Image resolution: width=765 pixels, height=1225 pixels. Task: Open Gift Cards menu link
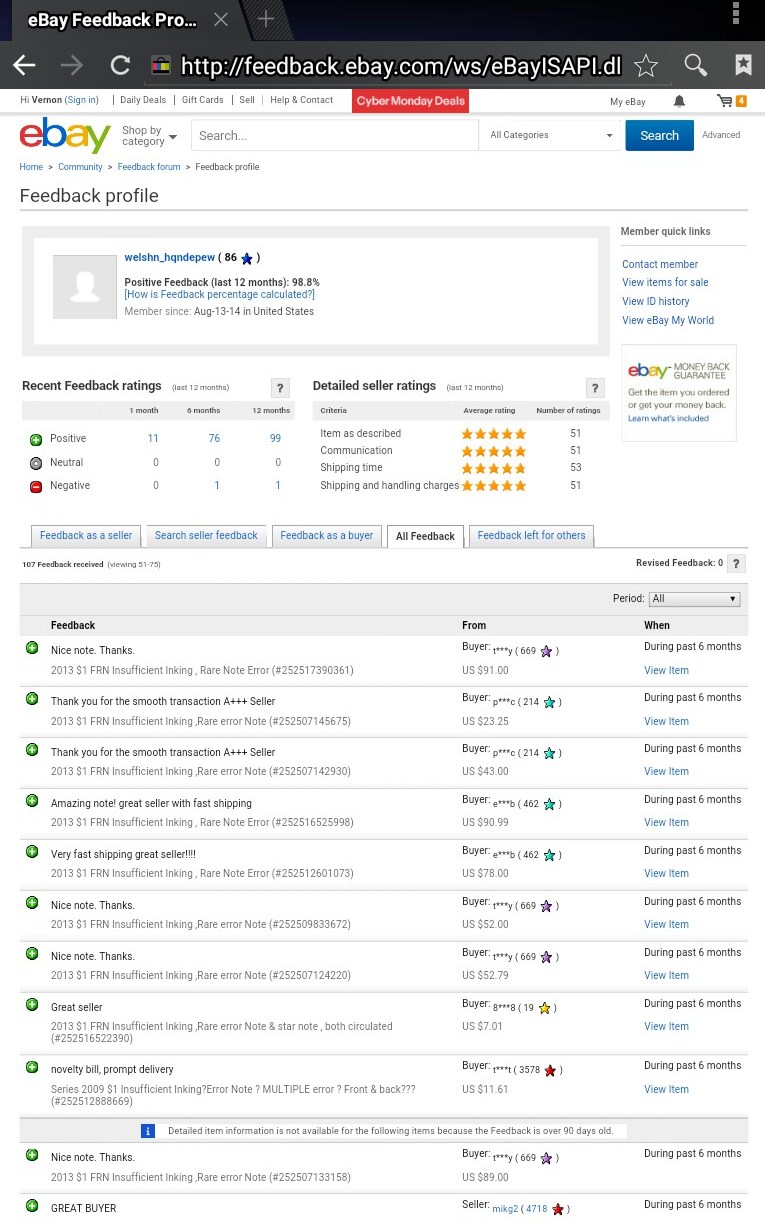(x=203, y=100)
